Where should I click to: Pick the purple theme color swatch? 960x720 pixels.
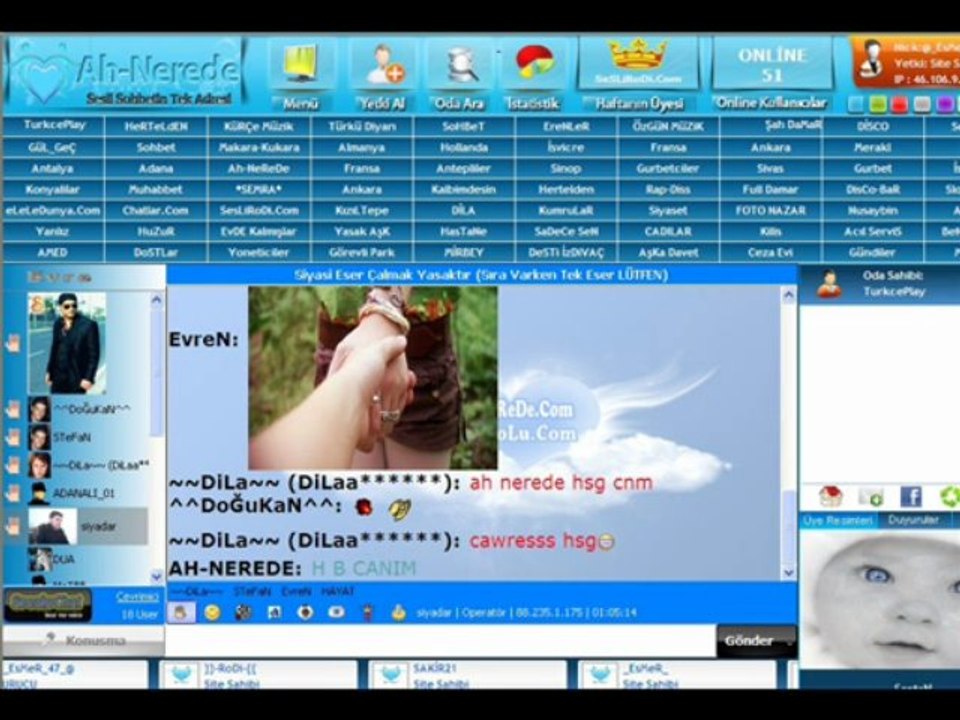[x=945, y=105]
